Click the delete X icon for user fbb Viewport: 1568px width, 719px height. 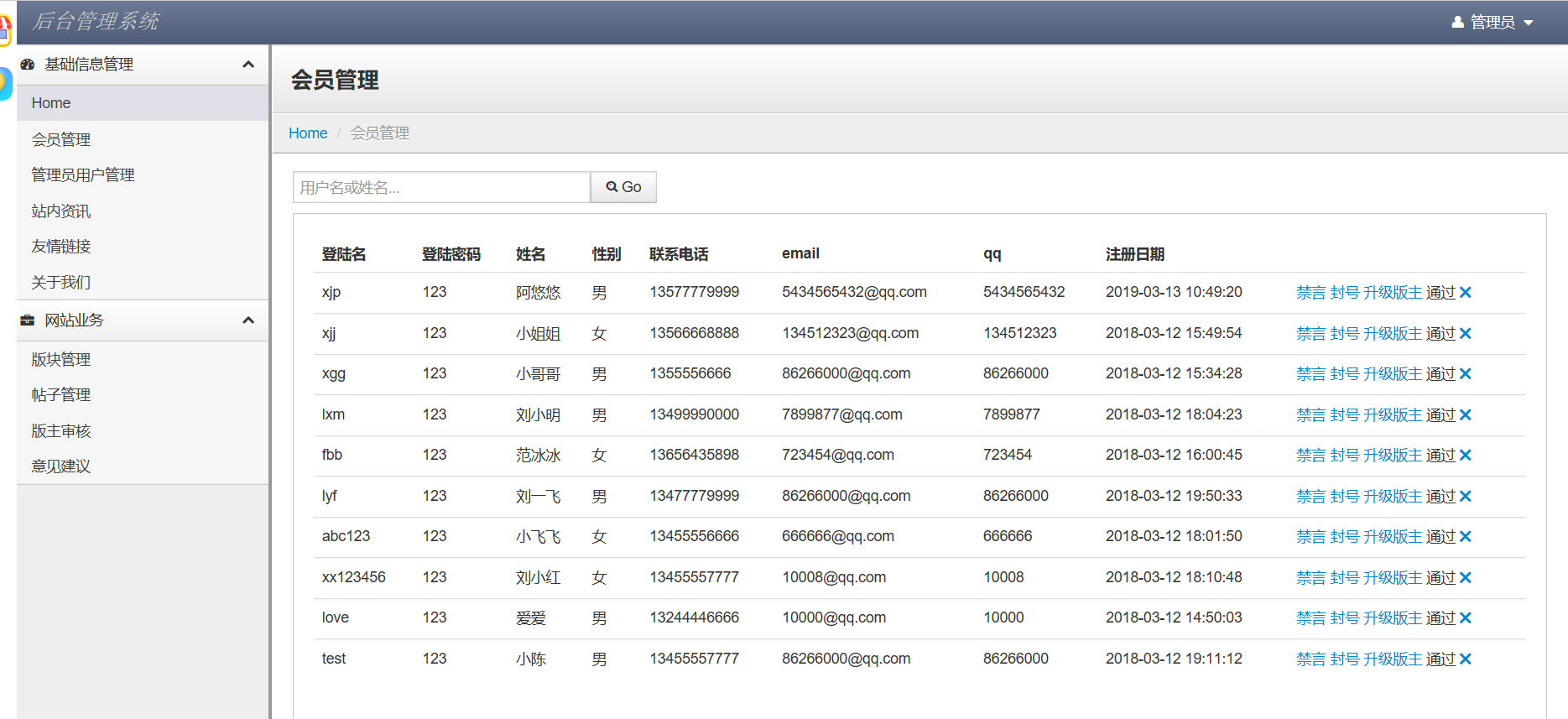pos(1466,456)
